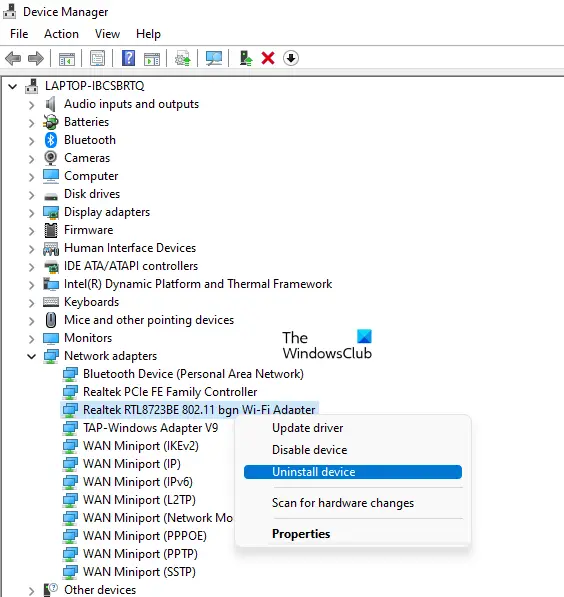Select the Monitors category label
Image resolution: width=564 pixels, height=597 pixels.
pyautogui.click(x=88, y=338)
